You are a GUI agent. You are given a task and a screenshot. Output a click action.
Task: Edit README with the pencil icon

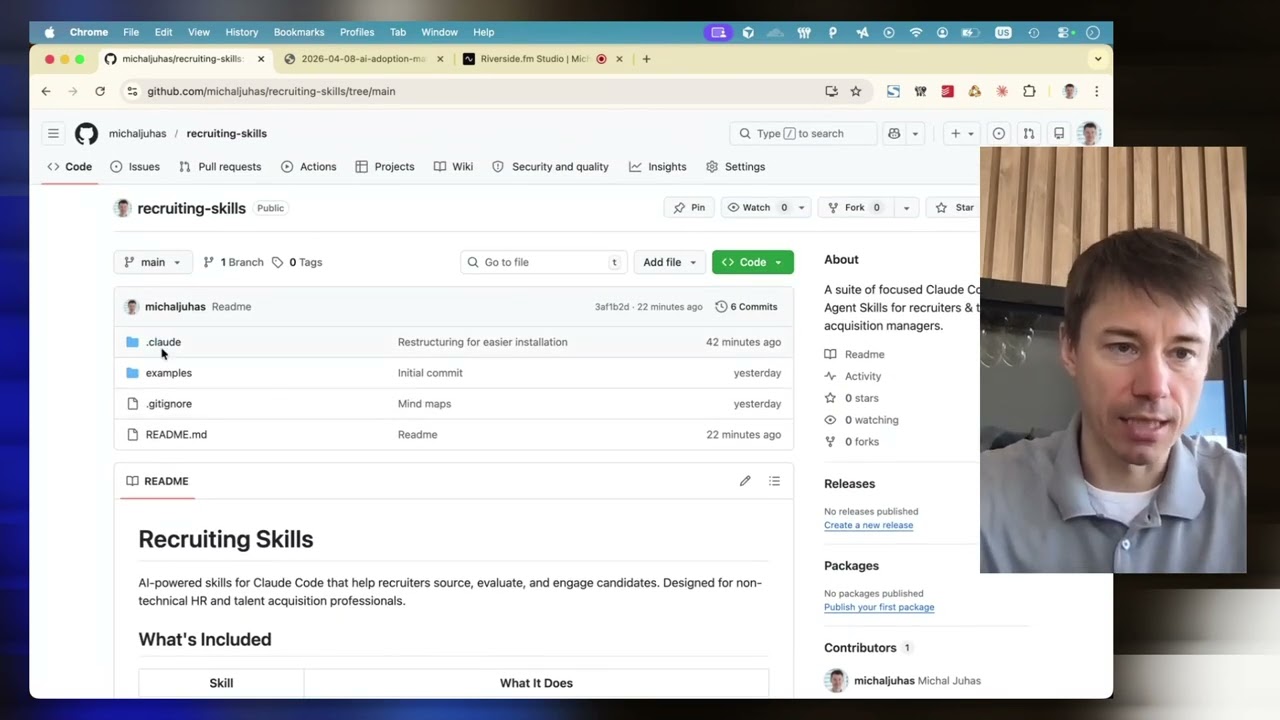[745, 481]
